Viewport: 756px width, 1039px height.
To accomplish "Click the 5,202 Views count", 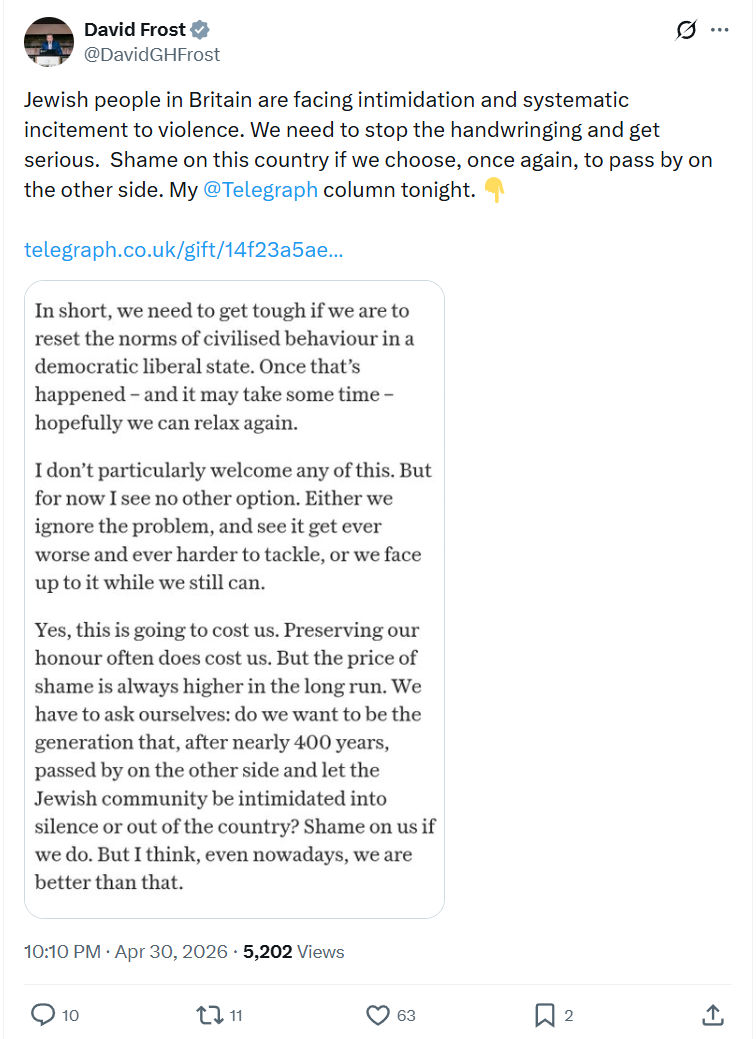I will [x=294, y=952].
